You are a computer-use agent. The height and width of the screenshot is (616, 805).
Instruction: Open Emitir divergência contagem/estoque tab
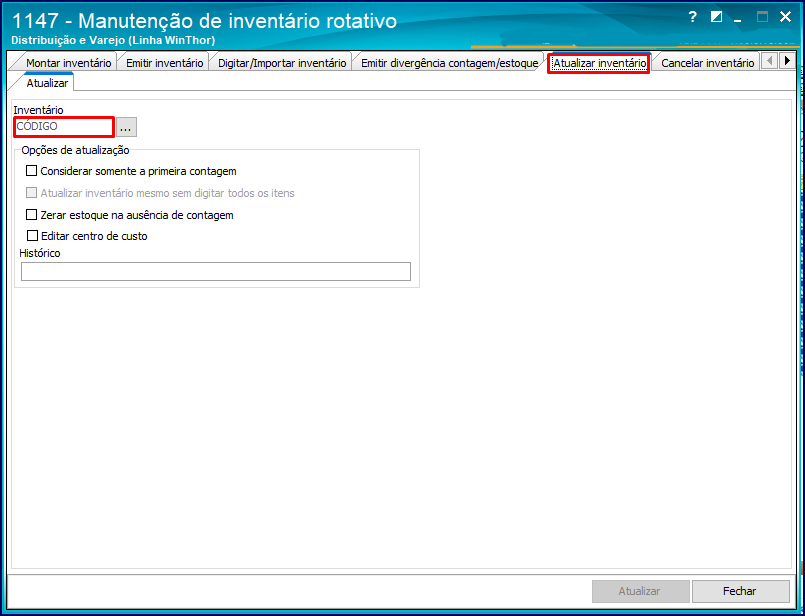pos(449,63)
